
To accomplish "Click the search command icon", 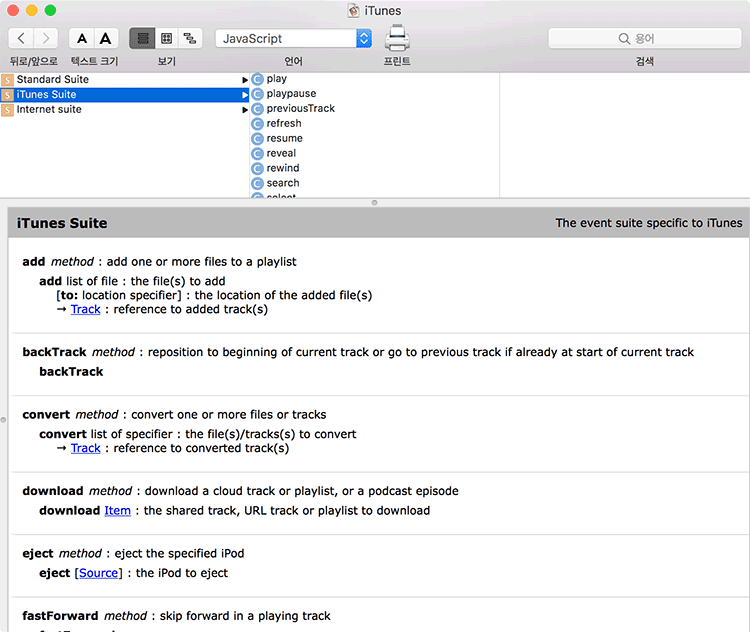I will point(257,183).
